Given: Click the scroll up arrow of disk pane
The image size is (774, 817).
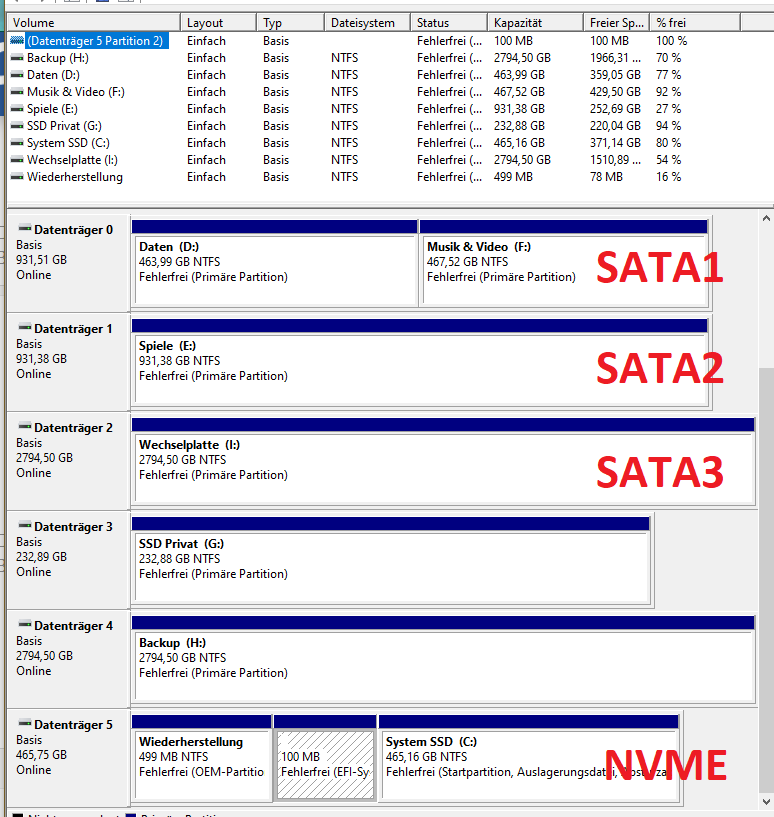Looking at the screenshot, I should tap(766, 219).
